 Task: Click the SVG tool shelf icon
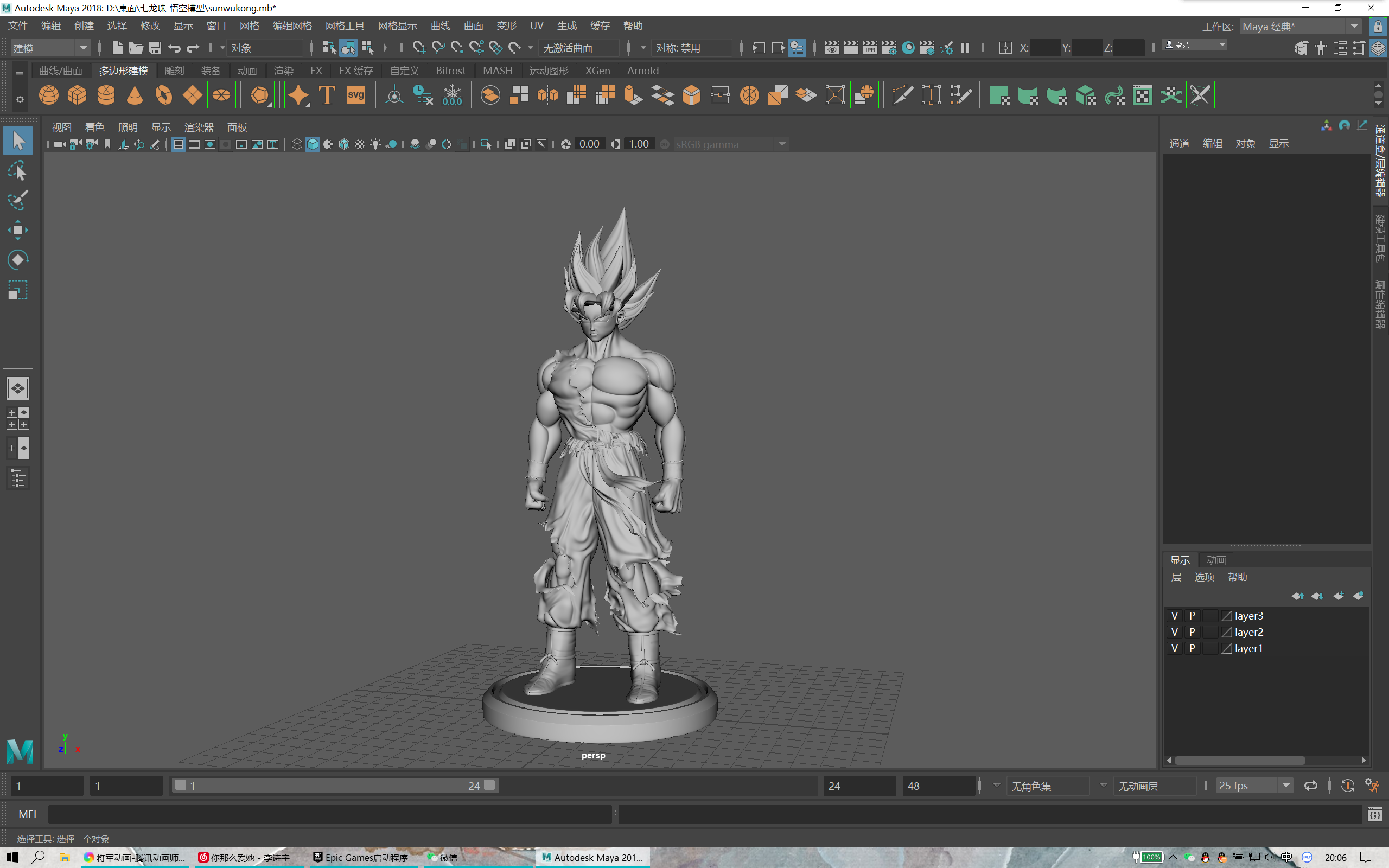(355, 95)
